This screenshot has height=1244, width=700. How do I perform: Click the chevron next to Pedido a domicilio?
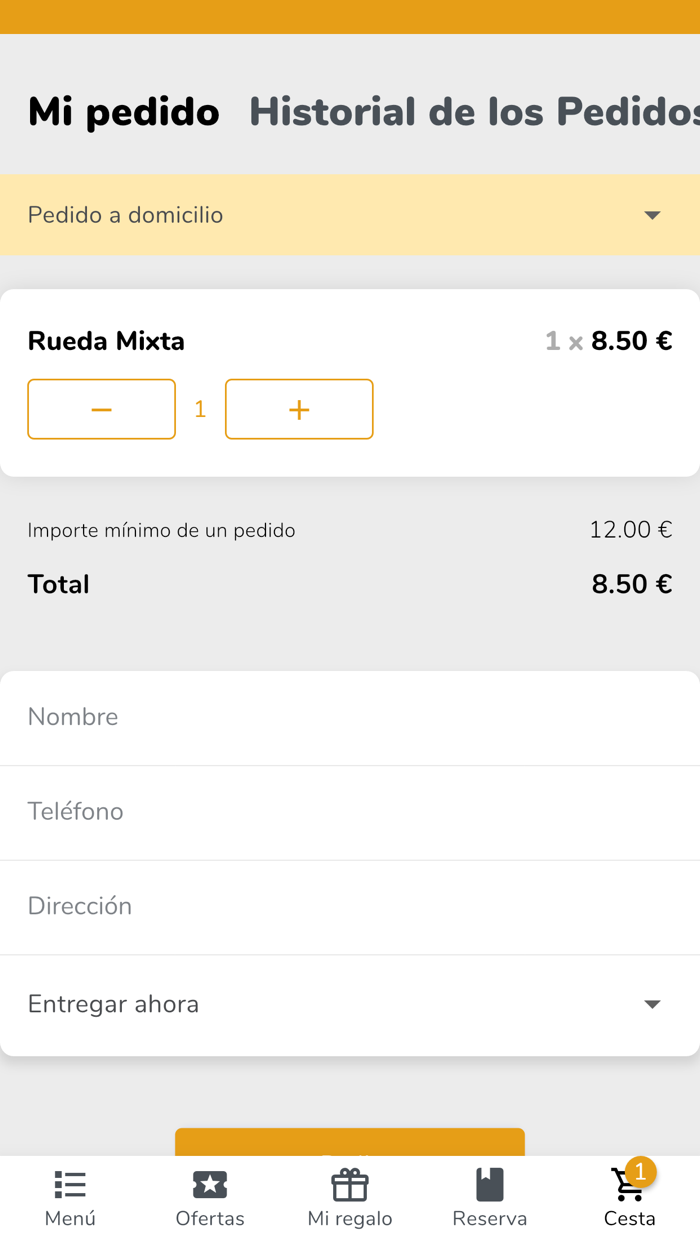(652, 214)
